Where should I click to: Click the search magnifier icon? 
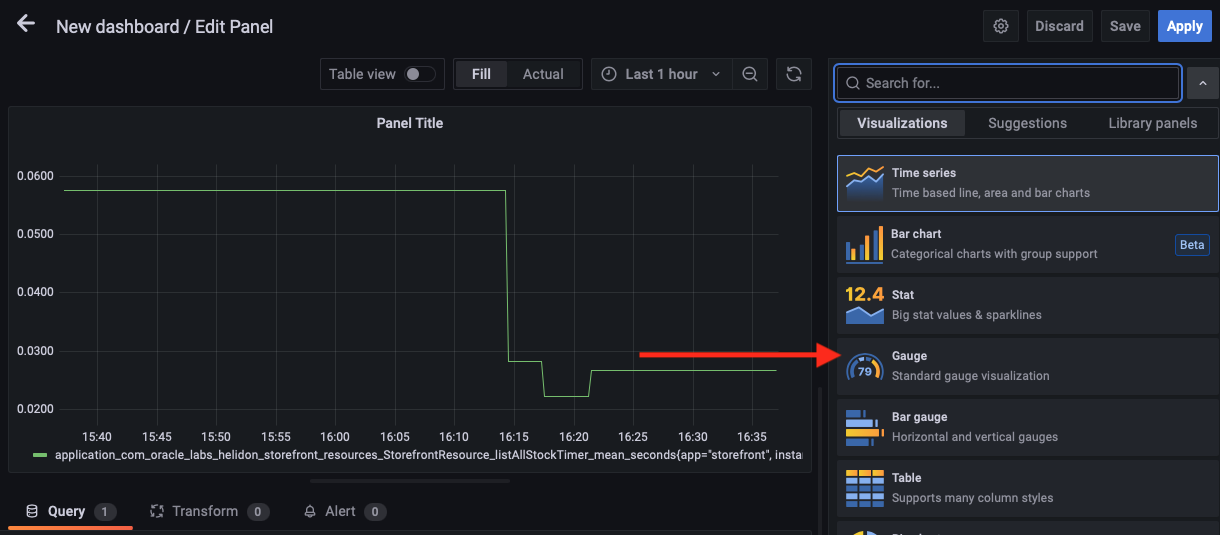point(853,83)
